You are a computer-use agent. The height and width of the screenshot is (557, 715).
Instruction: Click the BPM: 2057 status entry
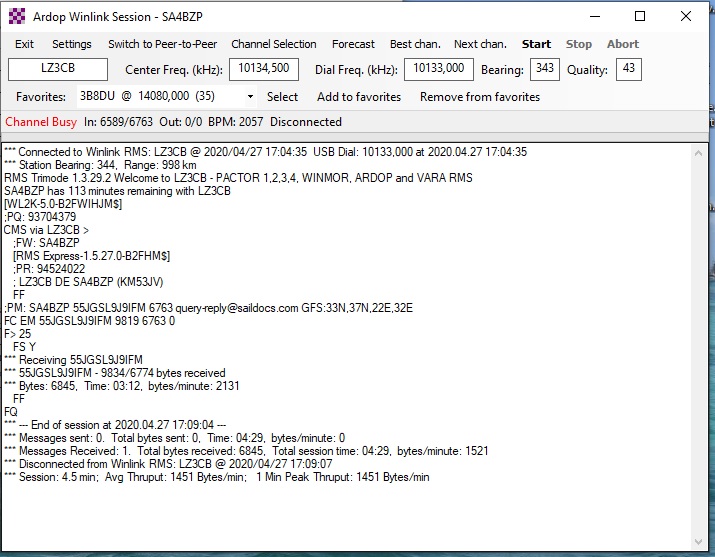coord(235,122)
